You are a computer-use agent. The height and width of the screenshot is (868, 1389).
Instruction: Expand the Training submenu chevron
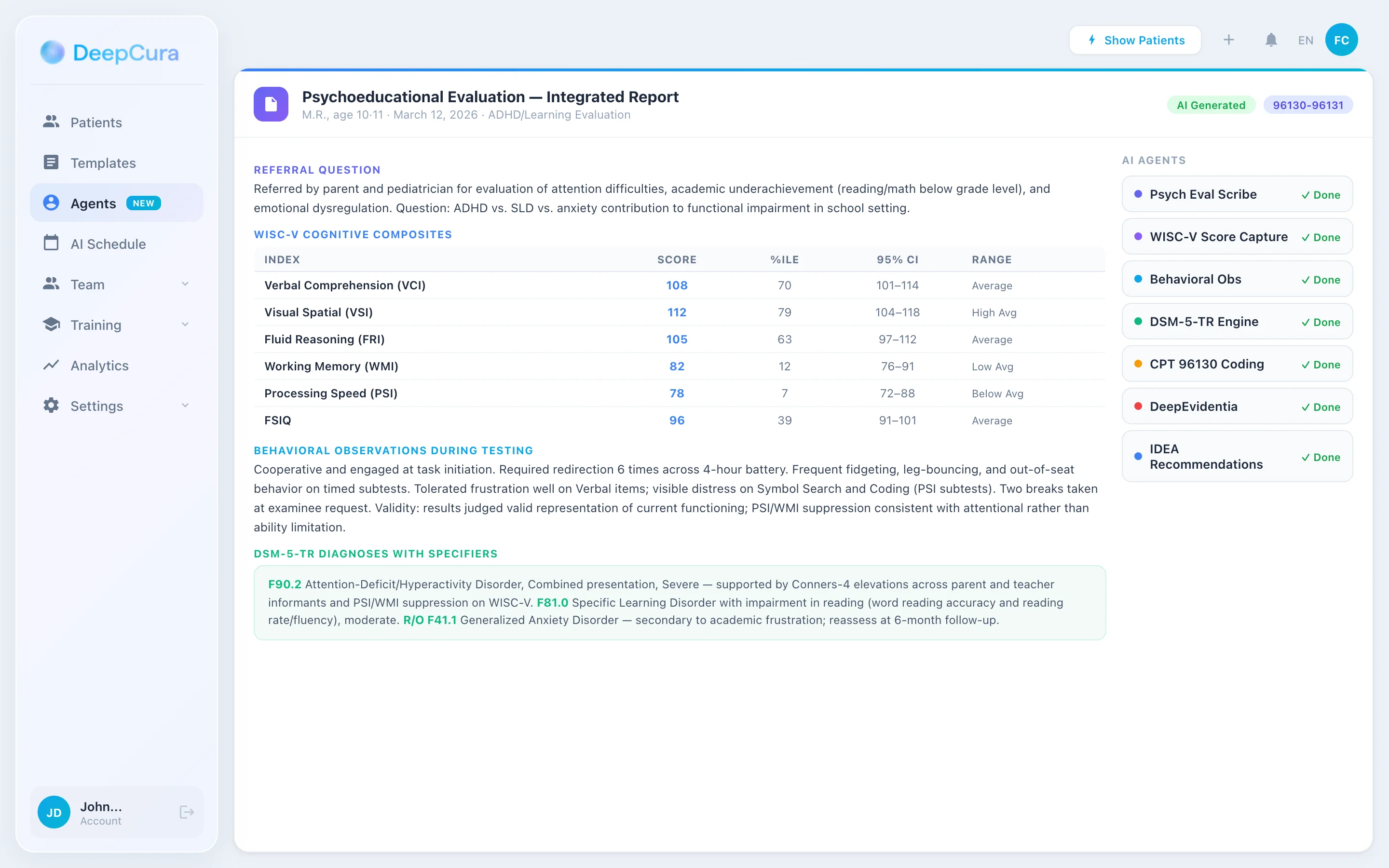click(x=185, y=325)
